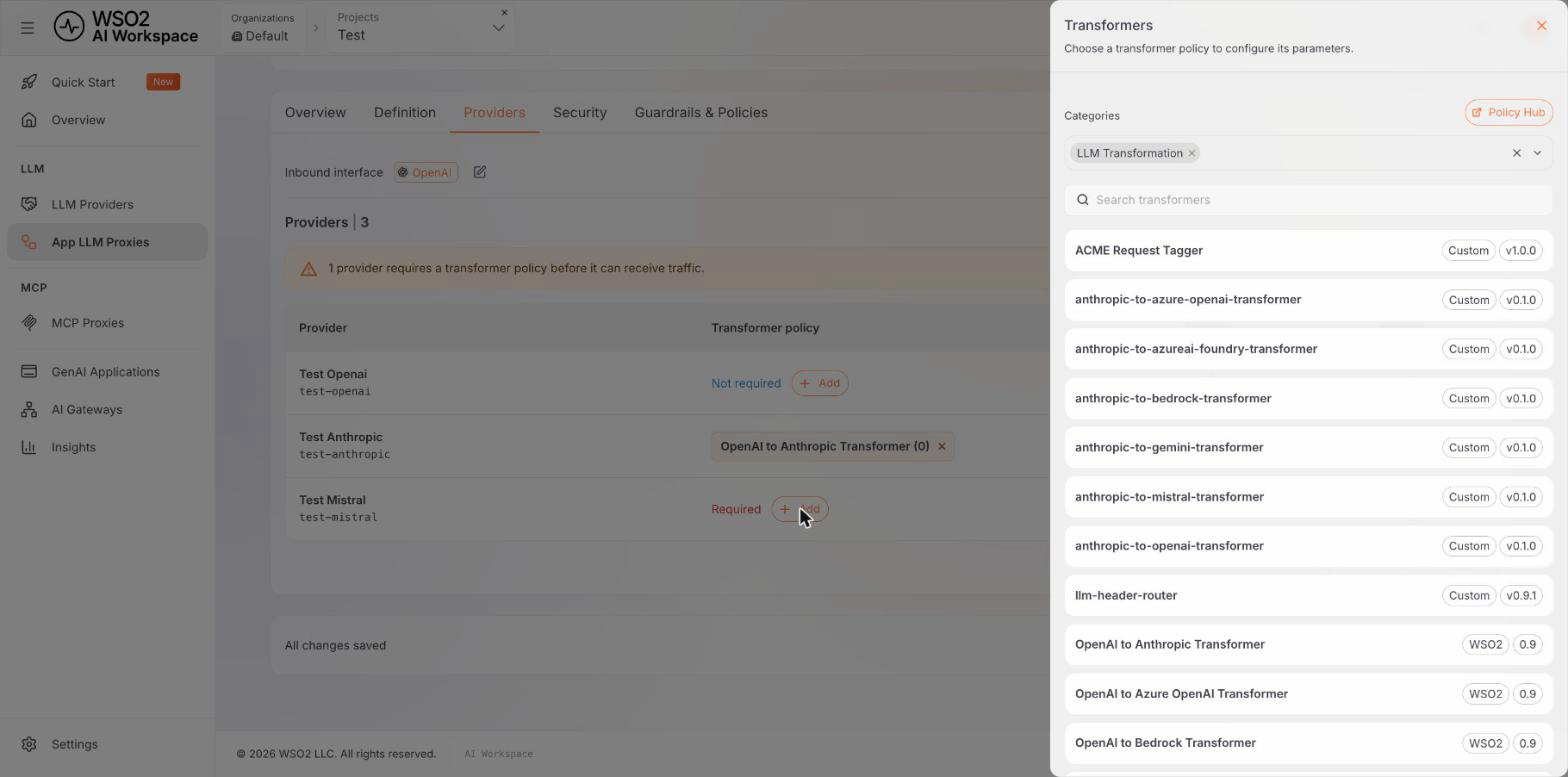The width and height of the screenshot is (1568, 777).
Task: Switch to the Security tab
Action: (x=580, y=112)
